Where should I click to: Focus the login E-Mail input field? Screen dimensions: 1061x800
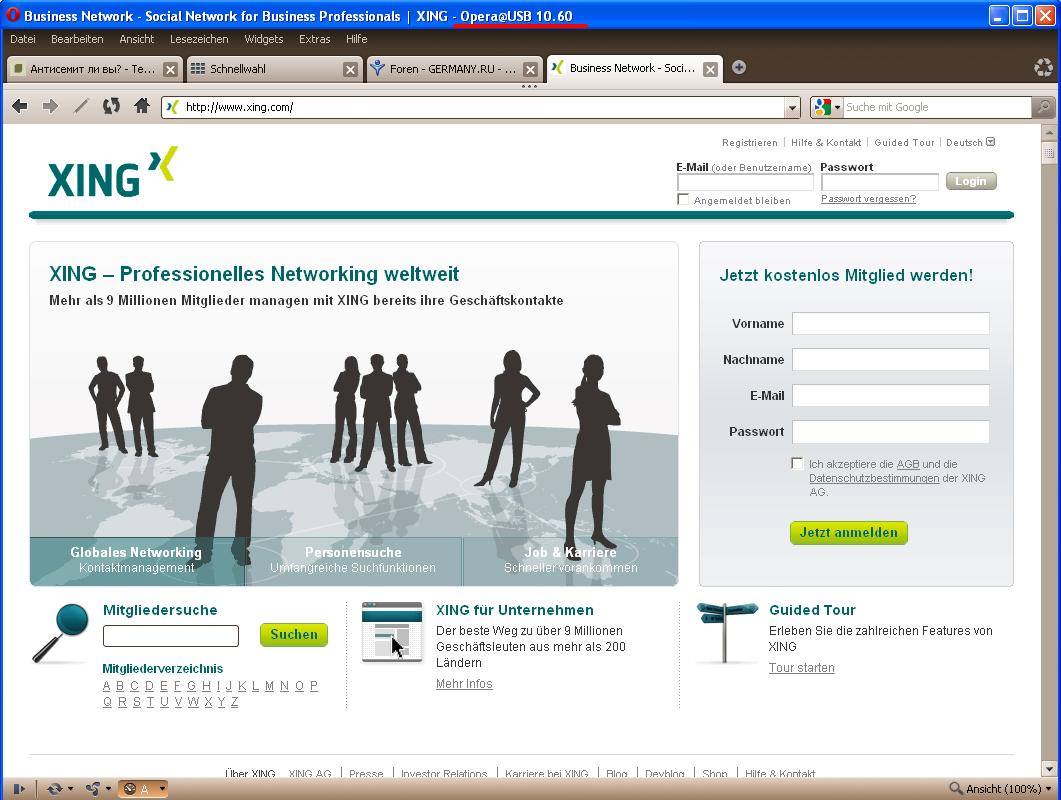tap(746, 182)
